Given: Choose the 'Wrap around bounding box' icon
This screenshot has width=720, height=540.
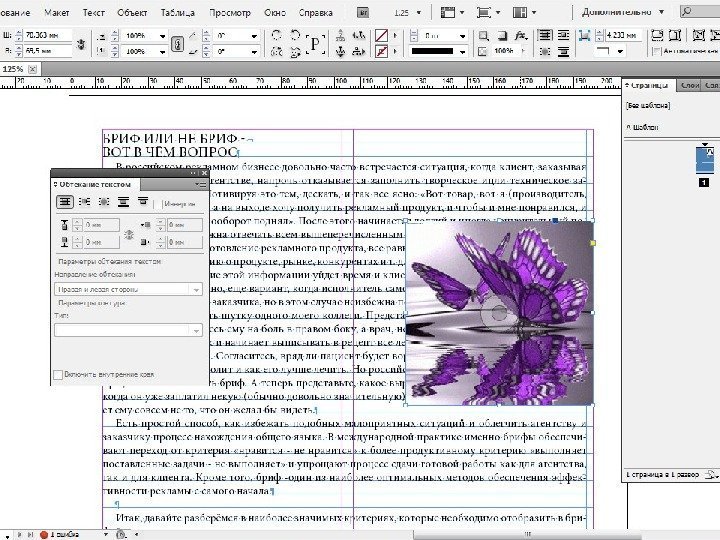Looking at the screenshot, I should pos(84,202).
